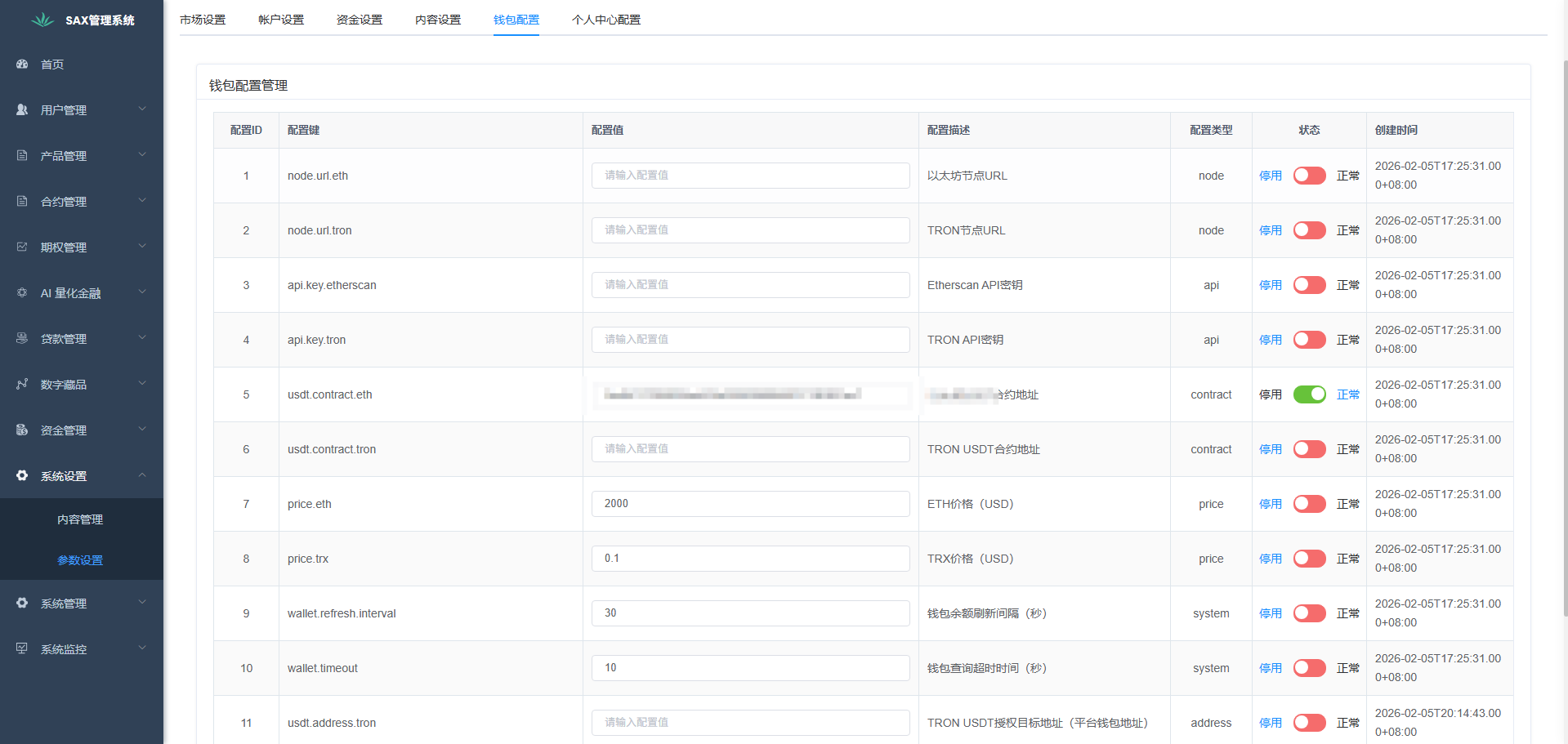Click the 数字藏品 sidebar icon

point(22,384)
